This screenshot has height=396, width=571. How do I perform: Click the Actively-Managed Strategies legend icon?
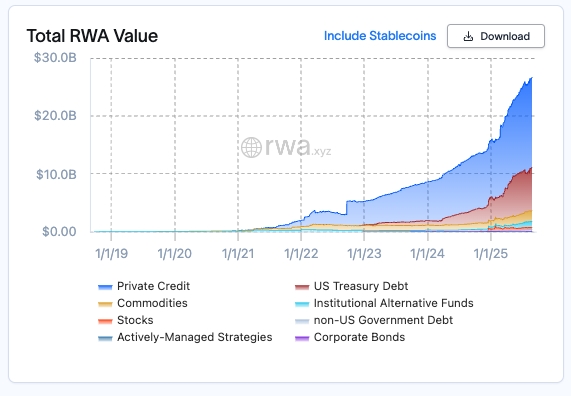pos(105,338)
